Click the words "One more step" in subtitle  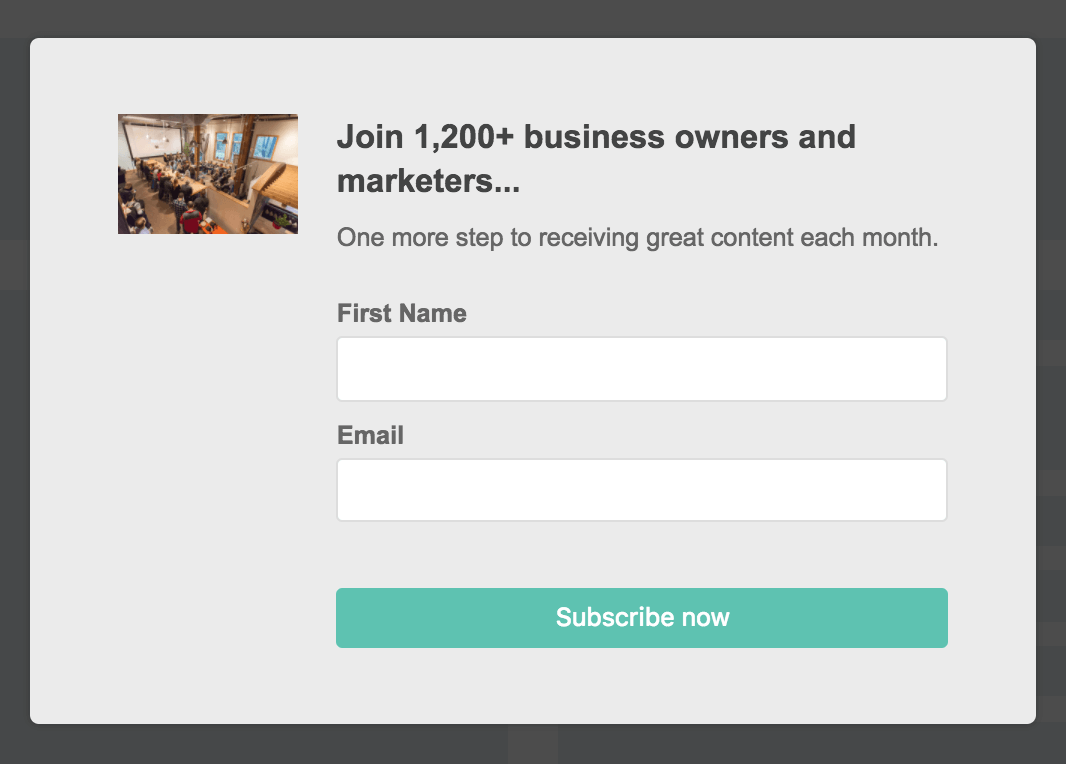tap(407, 238)
